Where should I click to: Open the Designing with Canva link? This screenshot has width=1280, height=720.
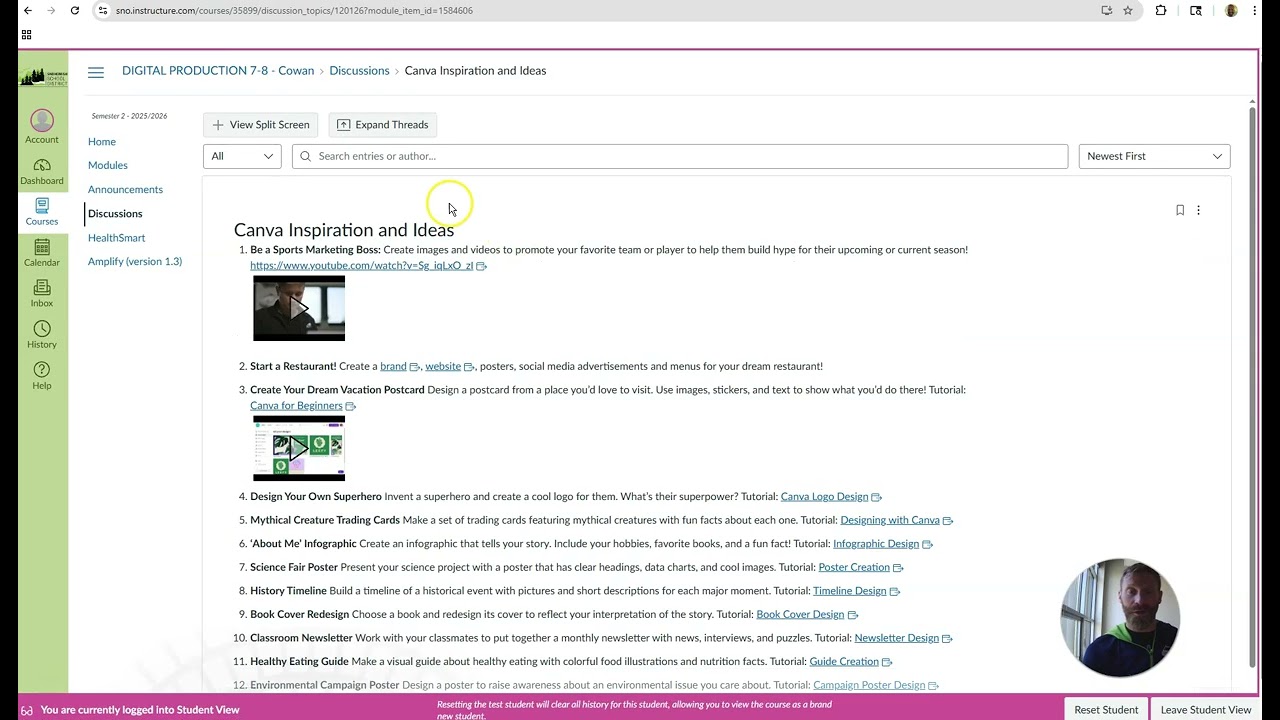click(x=890, y=520)
